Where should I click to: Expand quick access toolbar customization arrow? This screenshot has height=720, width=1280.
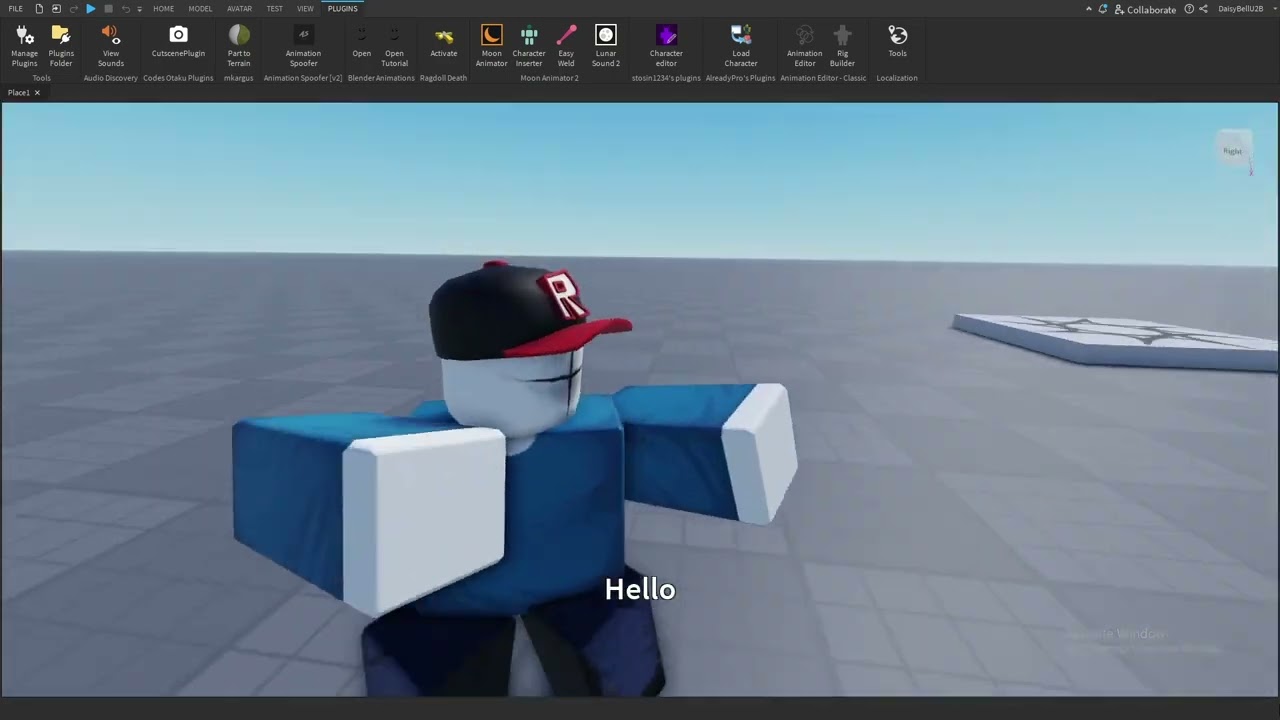point(139,9)
